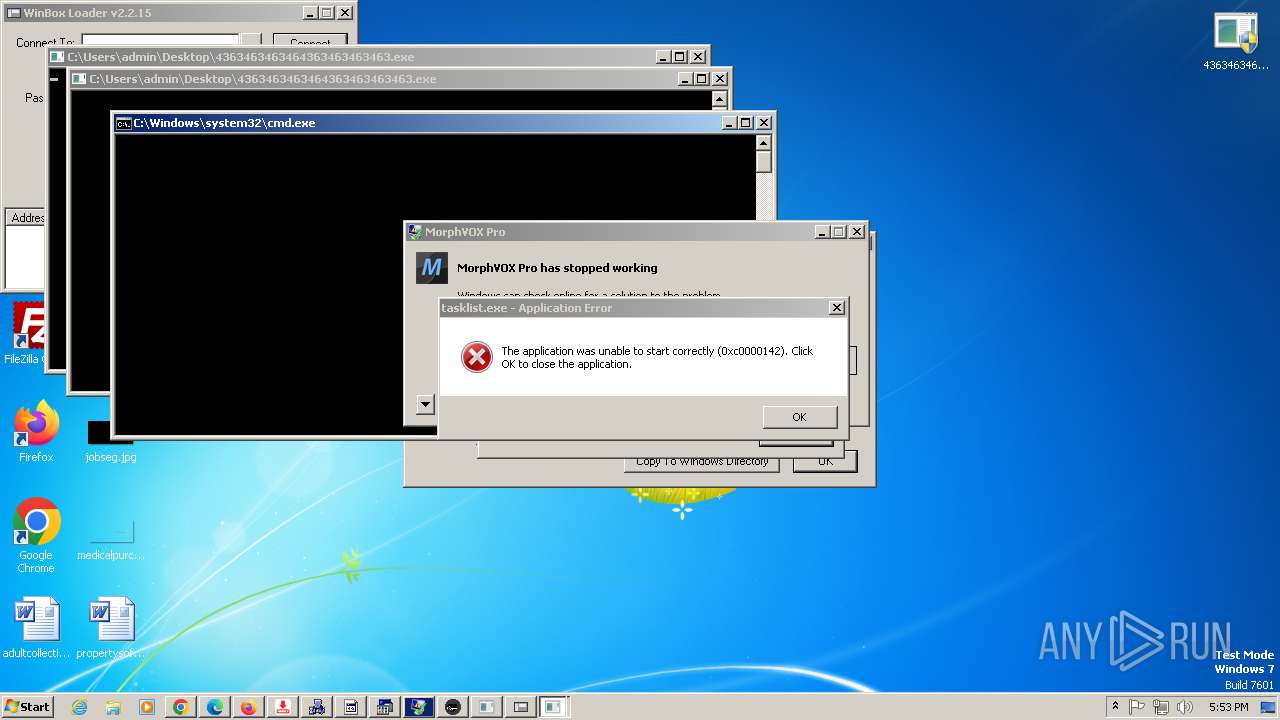Click the cmd.exe title bar icon
This screenshot has width=1280, height=720.
pyautogui.click(x=124, y=123)
